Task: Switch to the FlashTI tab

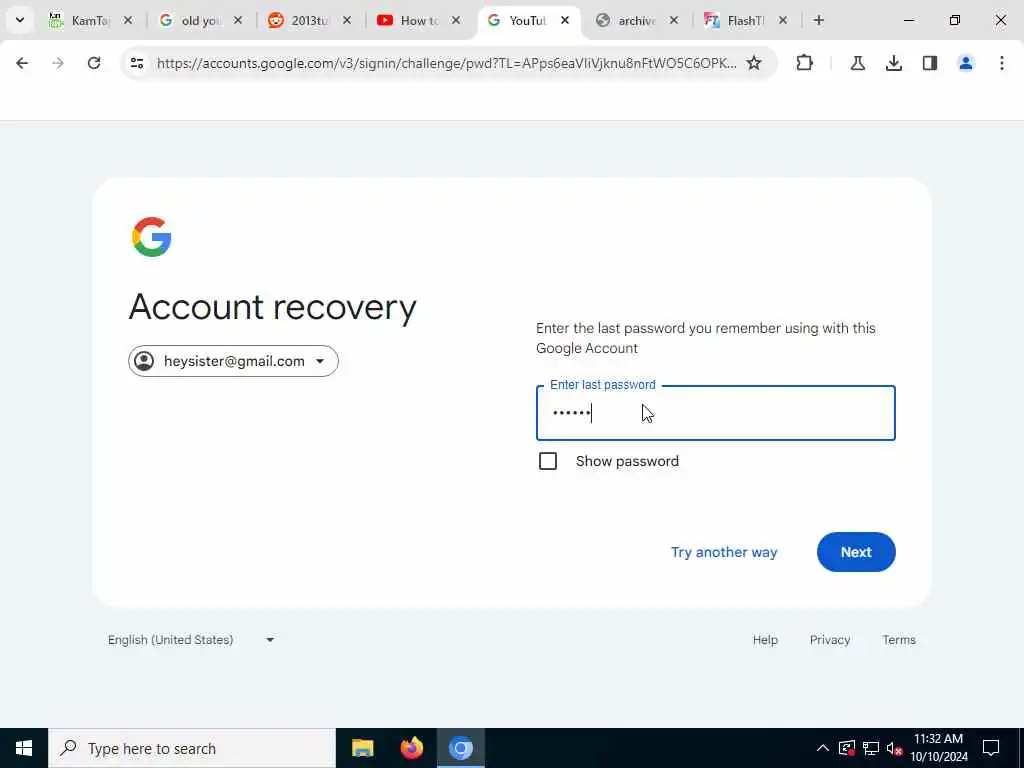Action: 745,20
